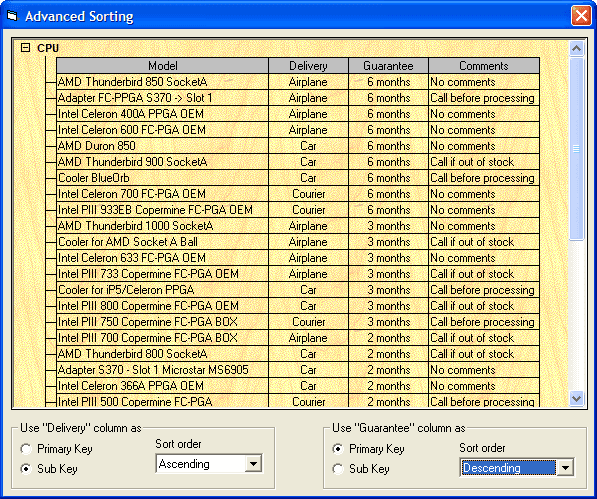Screen dimensions: 597x499
Task: Click the scrollbar down arrow
Action: [x=576, y=399]
